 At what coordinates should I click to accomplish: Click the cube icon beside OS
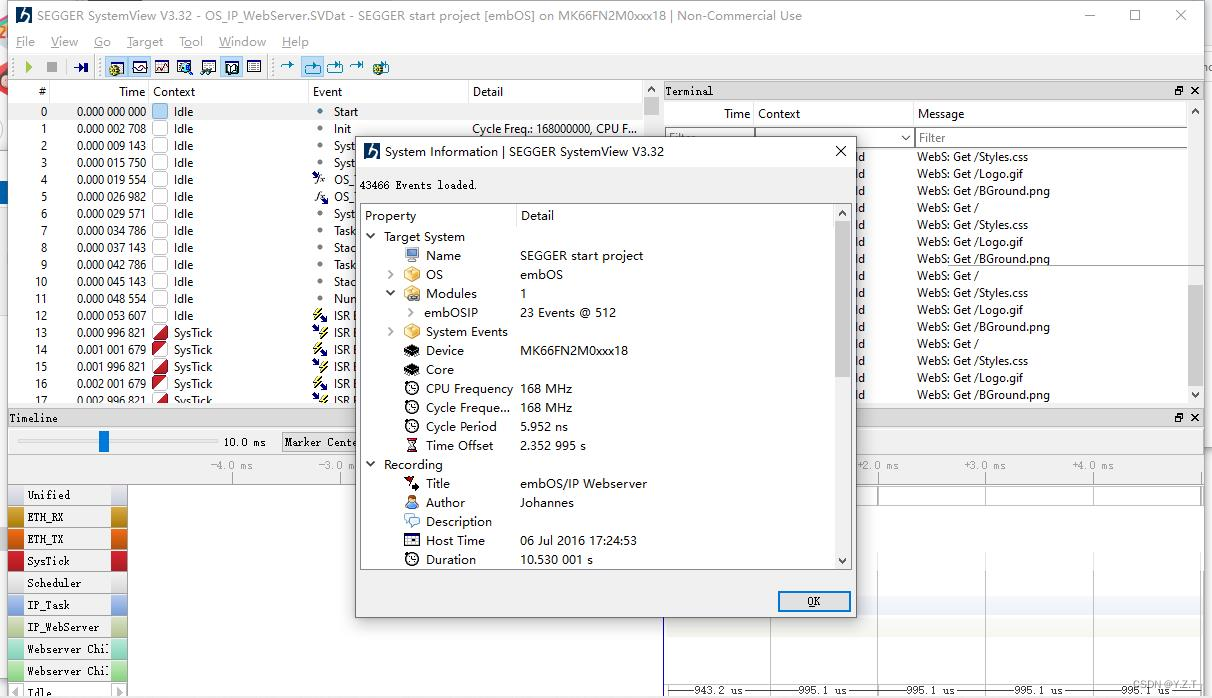pyautogui.click(x=412, y=275)
